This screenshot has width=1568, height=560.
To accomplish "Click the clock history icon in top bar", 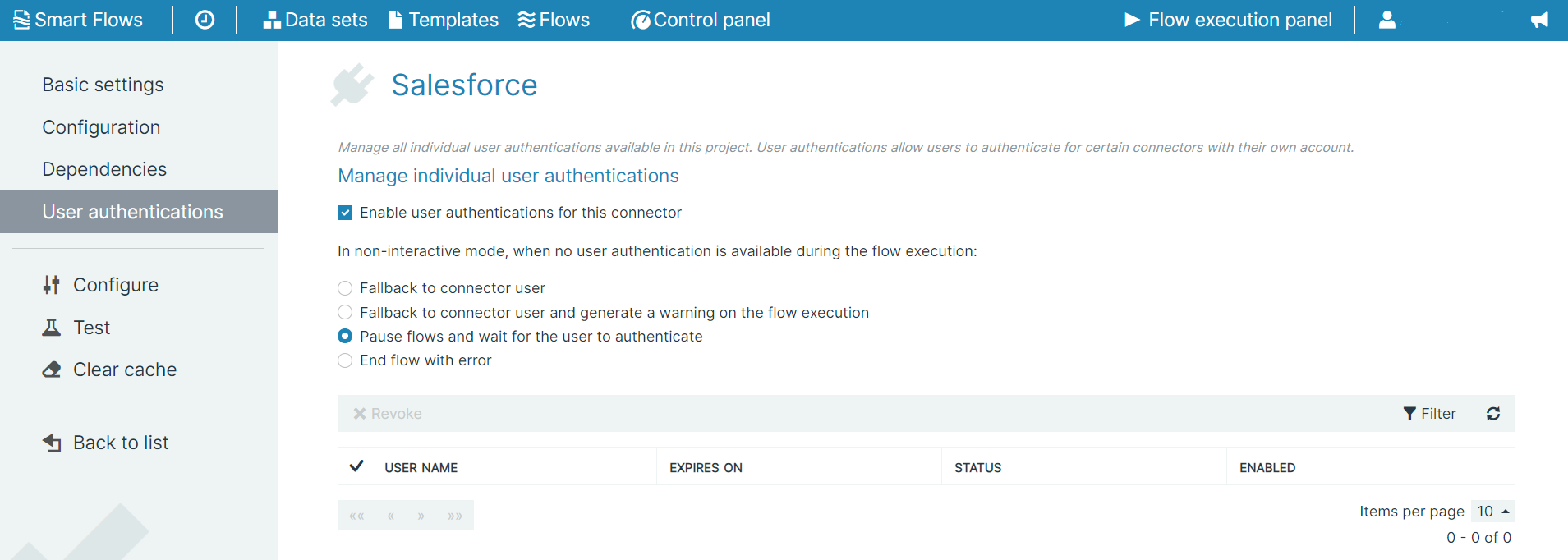I will point(205,20).
